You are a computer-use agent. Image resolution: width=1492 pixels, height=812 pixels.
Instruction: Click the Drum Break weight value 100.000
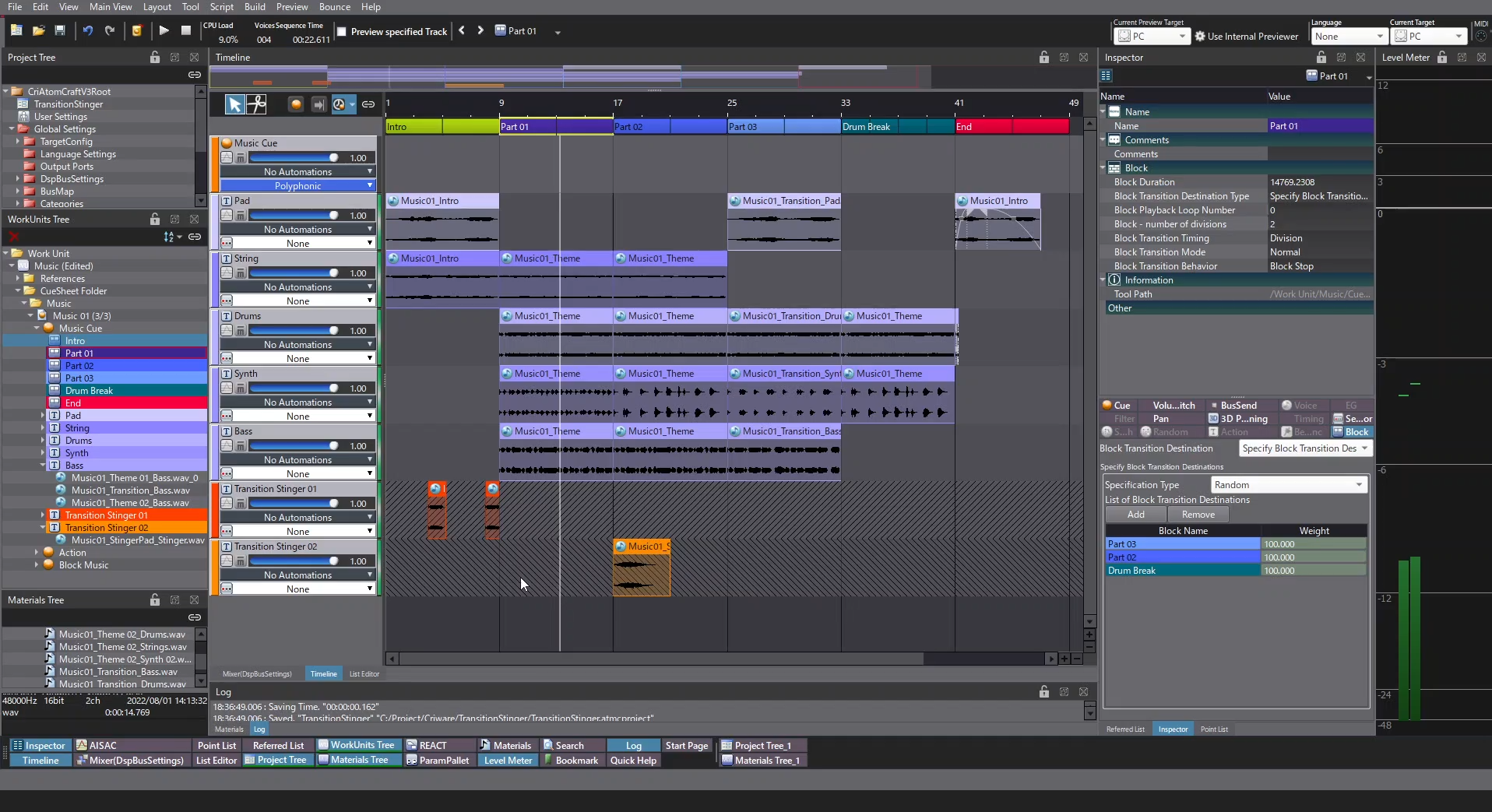click(1314, 571)
